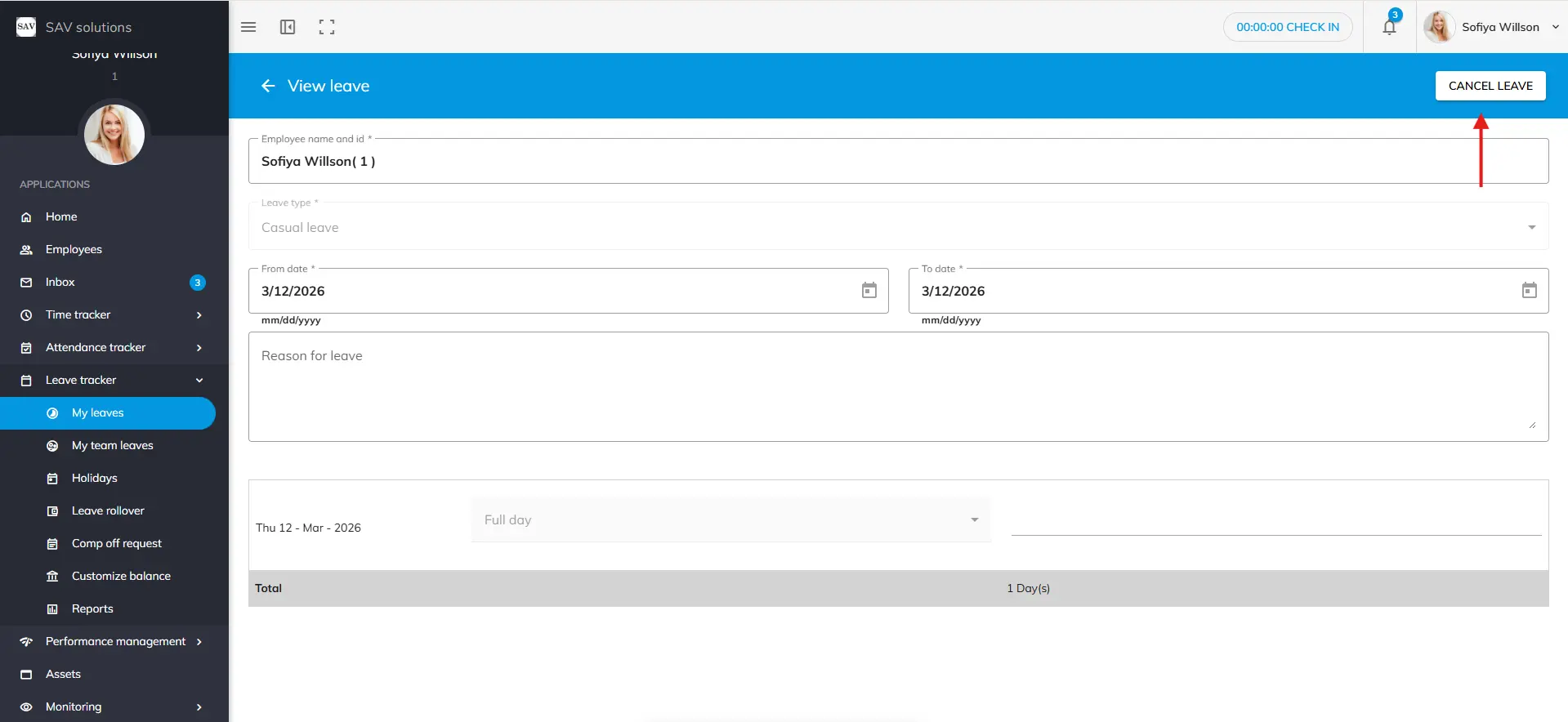Click the hamburger menu icon
Viewport: 1568px width, 722px height.
pos(248,27)
